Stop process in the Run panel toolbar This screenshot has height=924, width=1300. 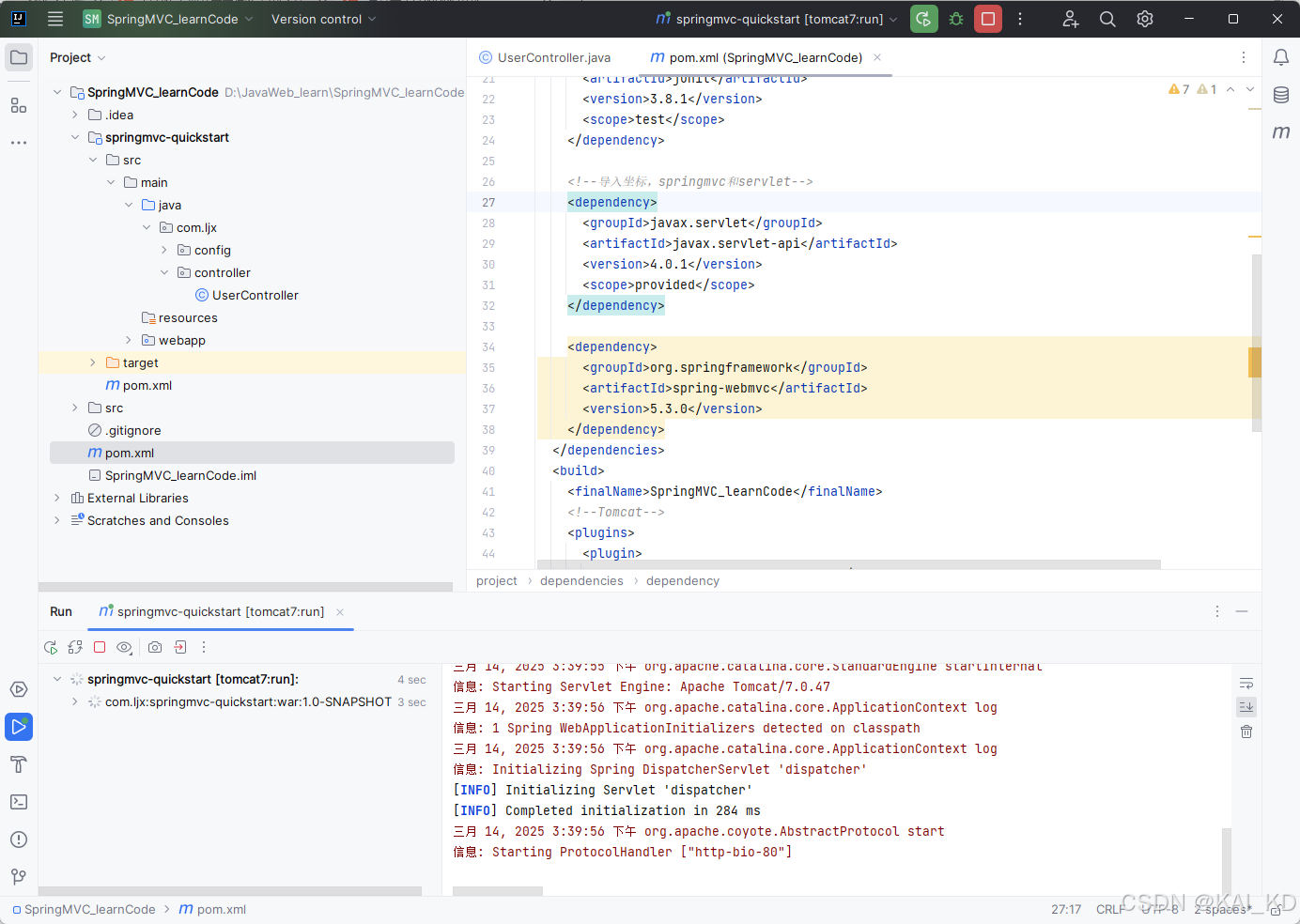(100, 647)
